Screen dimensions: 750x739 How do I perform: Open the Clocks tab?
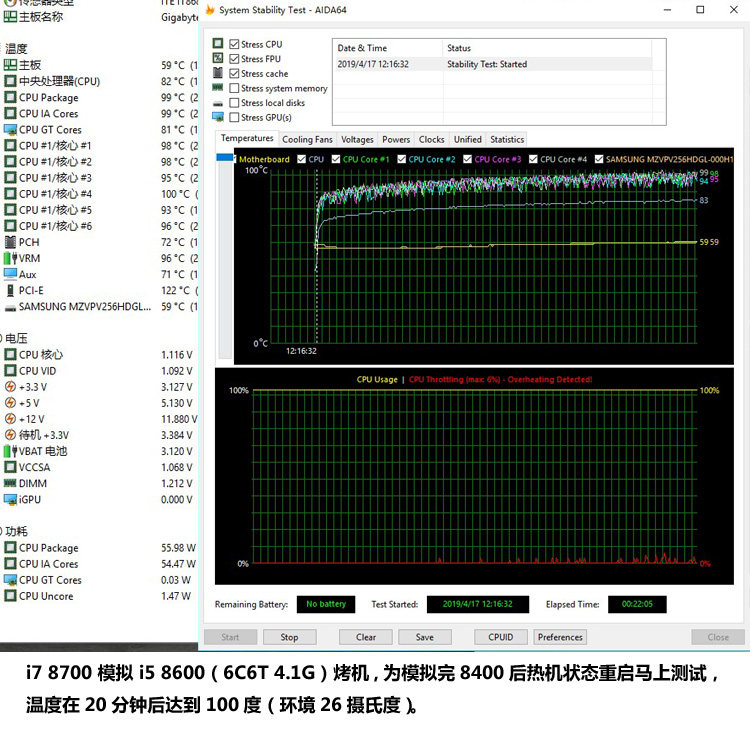coord(431,140)
